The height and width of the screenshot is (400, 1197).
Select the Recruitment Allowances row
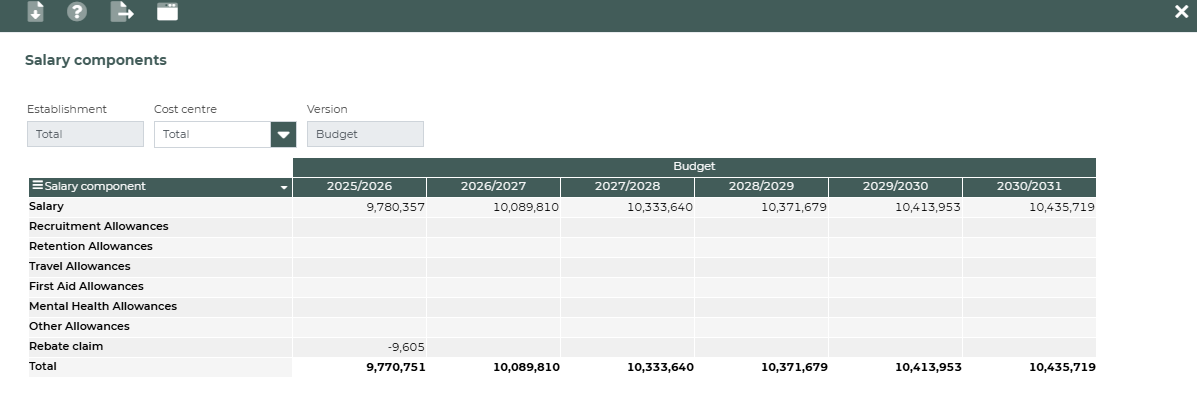coord(98,227)
